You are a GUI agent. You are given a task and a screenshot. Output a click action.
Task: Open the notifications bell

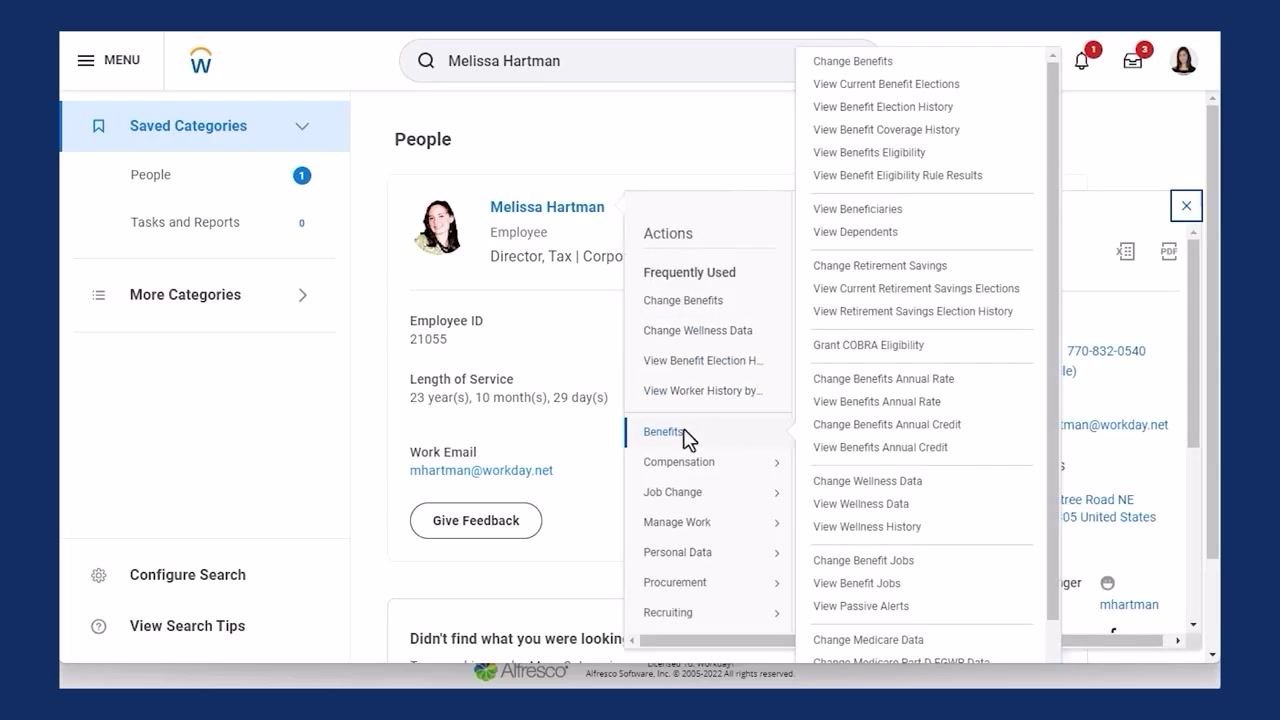click(x=1082, y=61)
